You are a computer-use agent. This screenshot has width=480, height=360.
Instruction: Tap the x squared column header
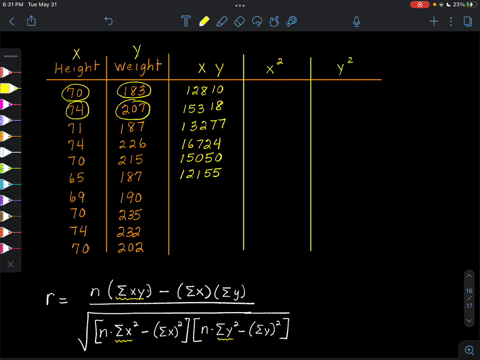click(275, 66)
